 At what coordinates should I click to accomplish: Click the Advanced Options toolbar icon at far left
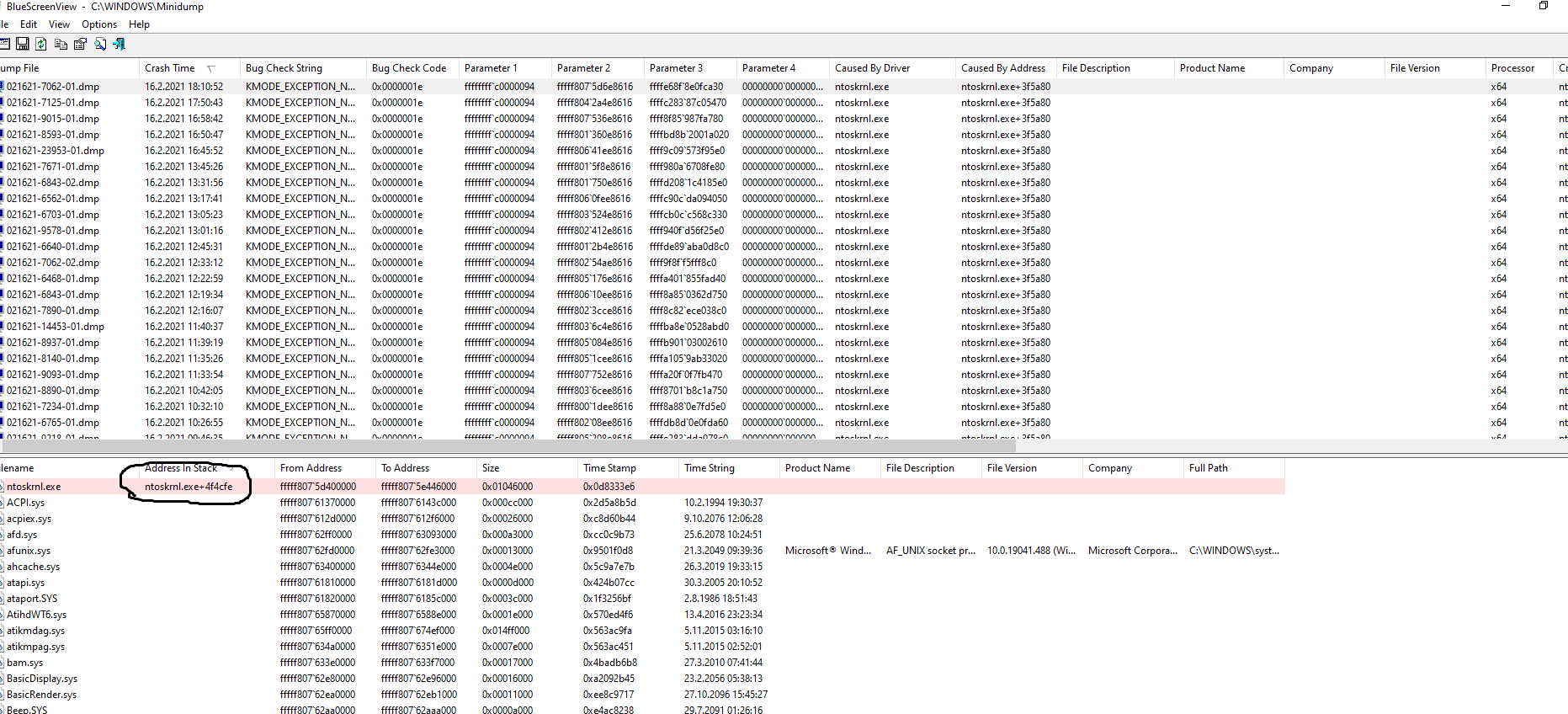click(x=4, y=44)
